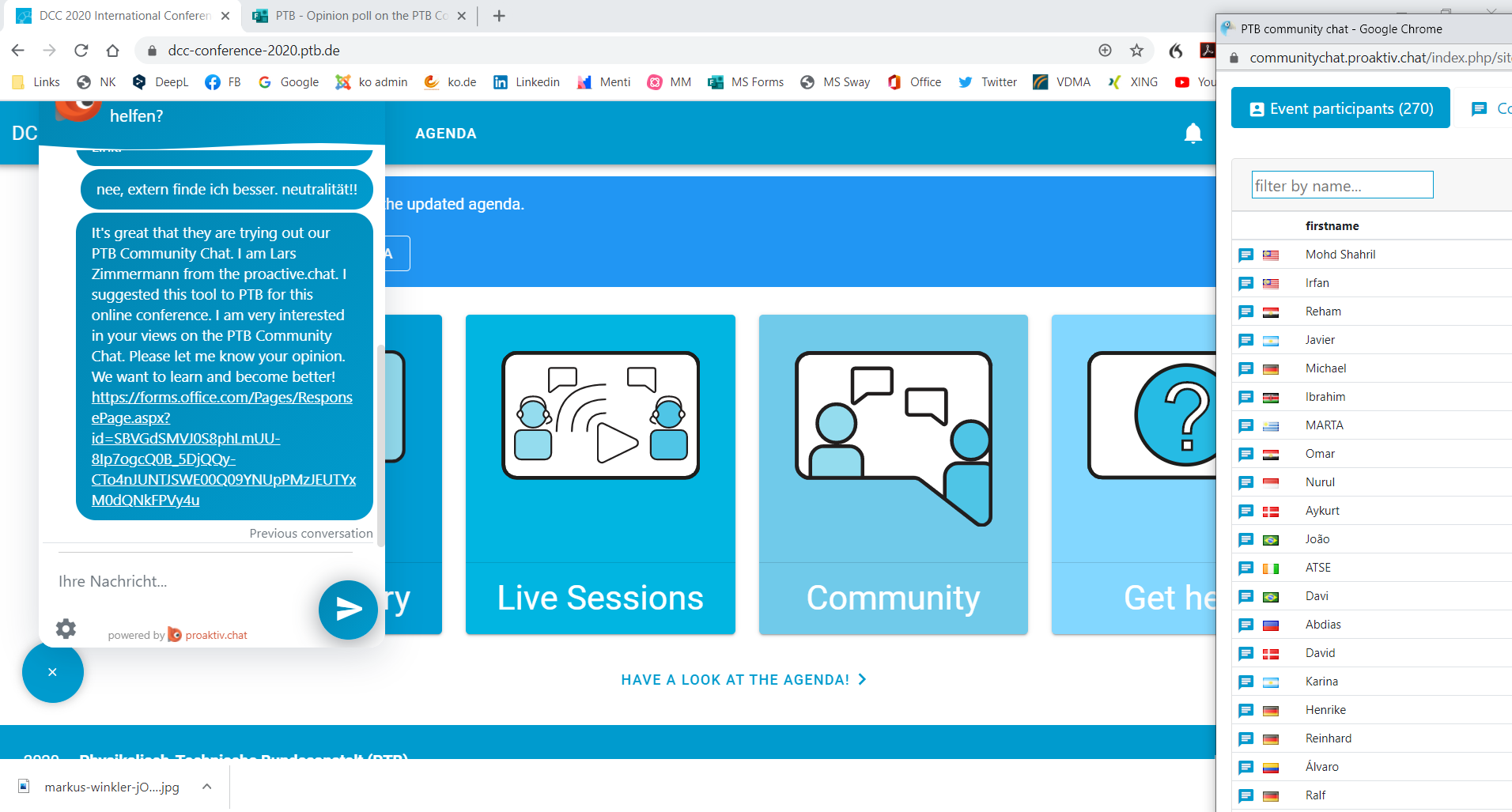Click the browser address bar URL

(x=254, y=51)
